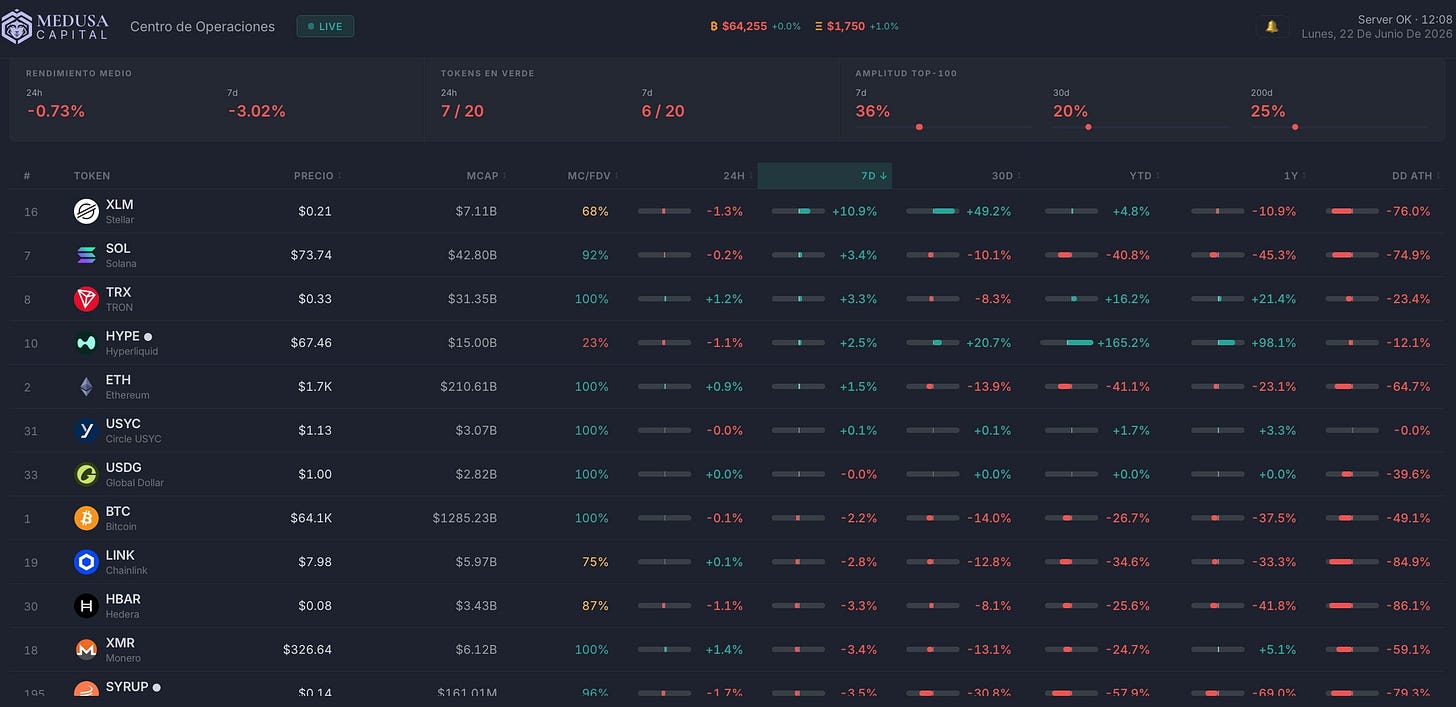Screen dimensions: 1456x707
Task: Sort table by PRECIO column
Action: 317,176
